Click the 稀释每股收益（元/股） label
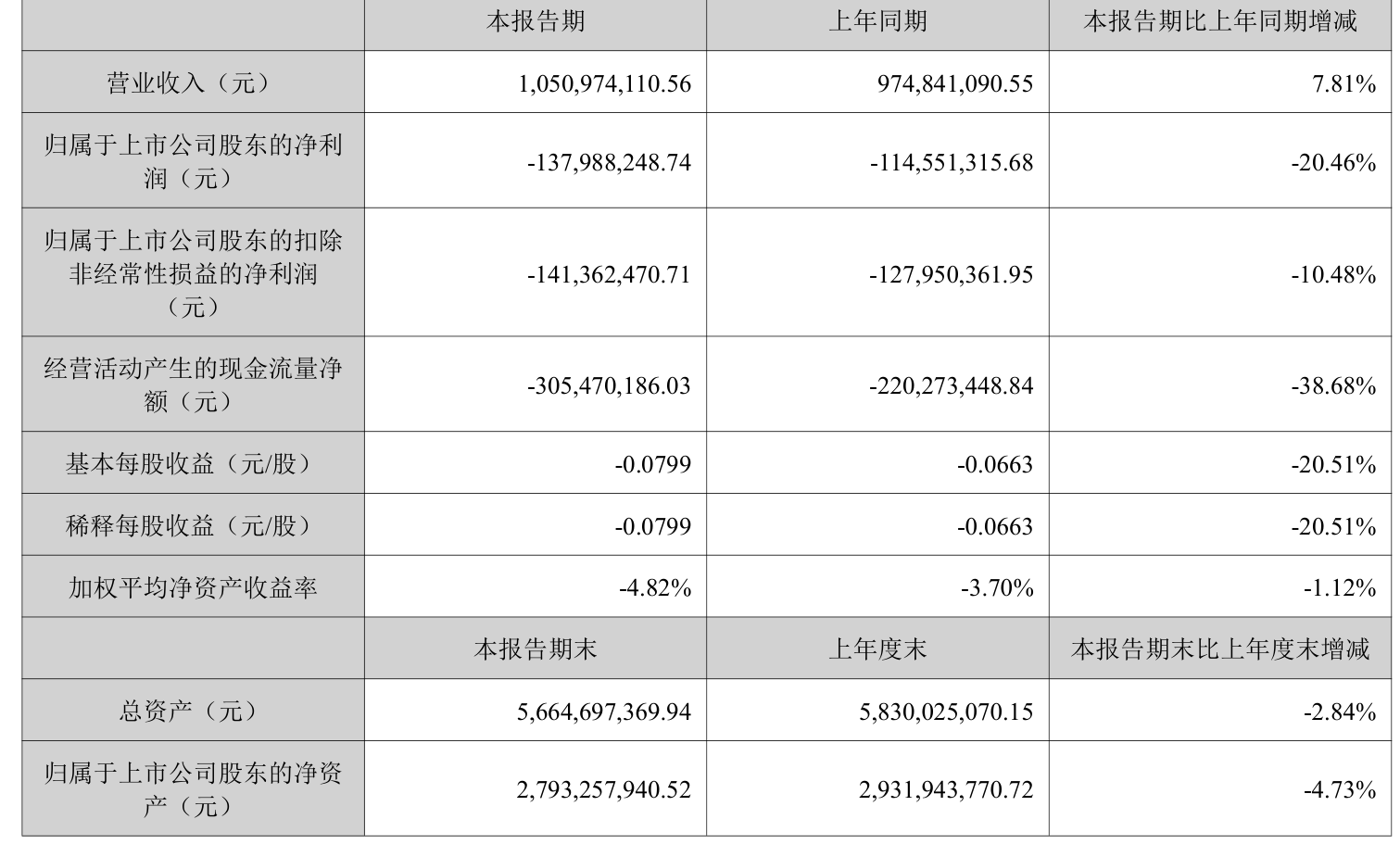This screenshot has width=1400, height=844. click(193, 525)
